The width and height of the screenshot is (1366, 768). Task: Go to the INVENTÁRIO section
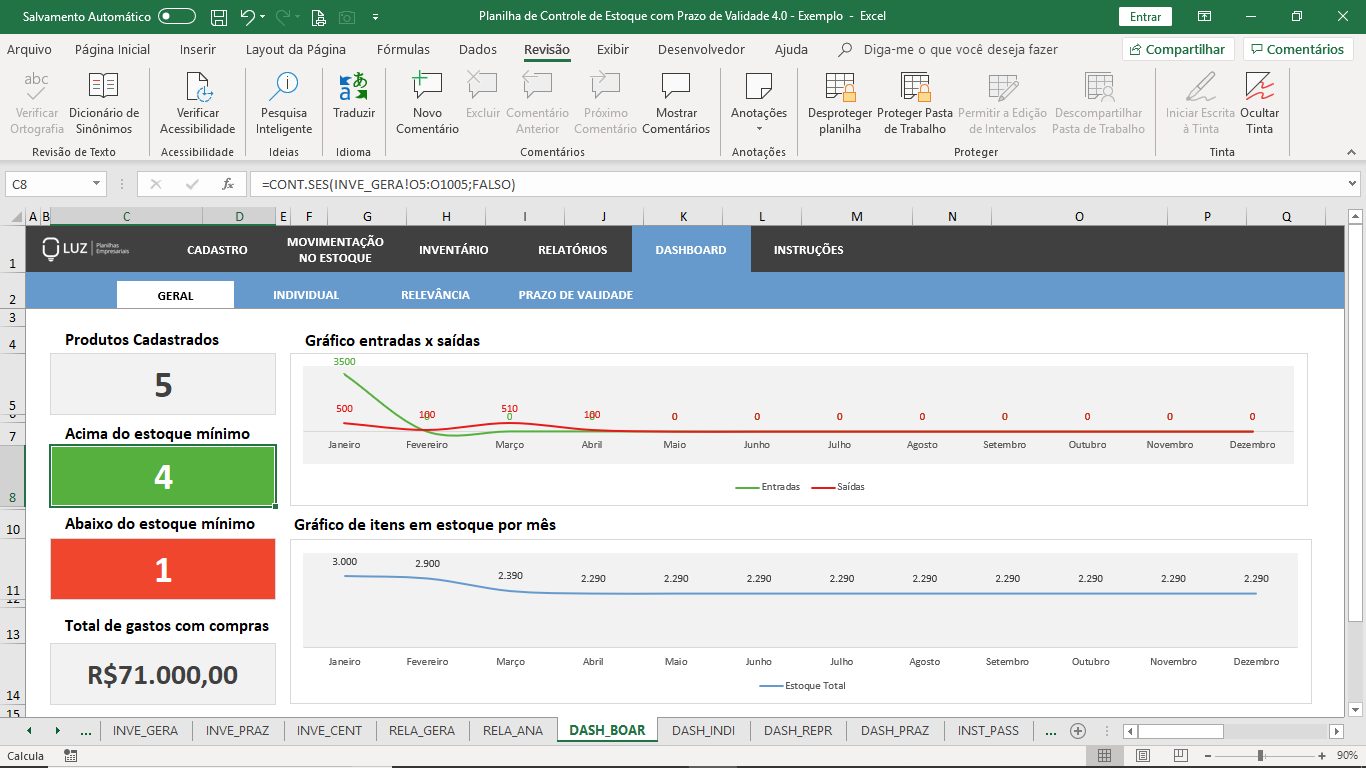(453, 250)
